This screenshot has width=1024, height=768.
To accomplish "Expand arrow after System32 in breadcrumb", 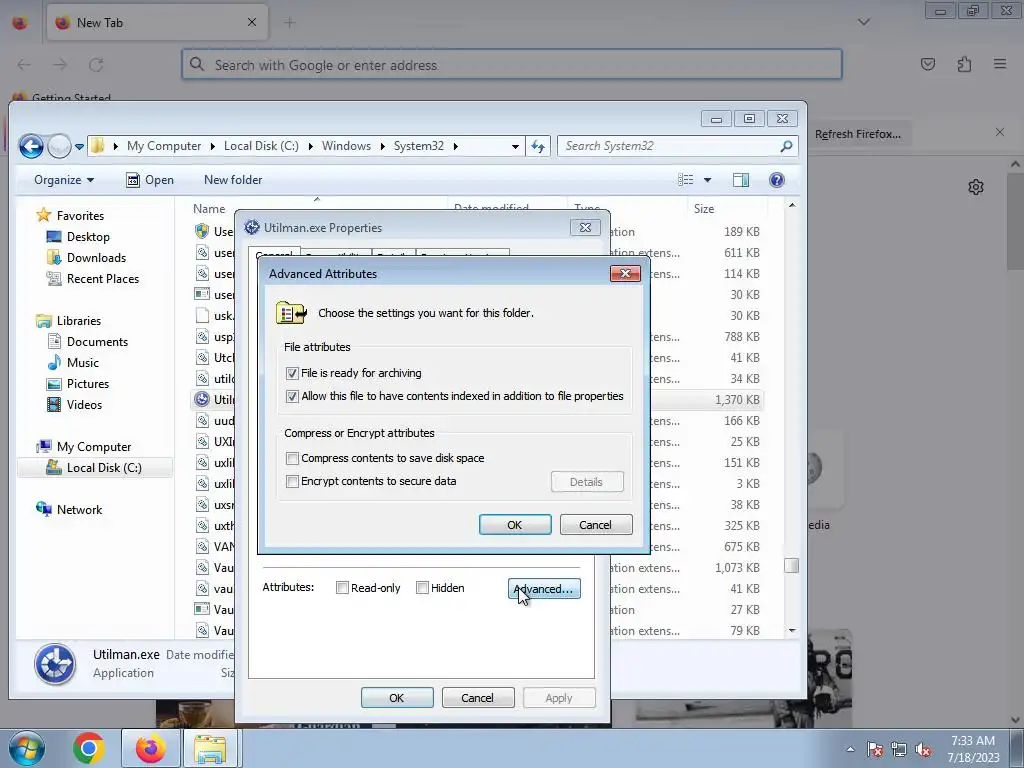I will pyautogui.click(x=455, y=146).
